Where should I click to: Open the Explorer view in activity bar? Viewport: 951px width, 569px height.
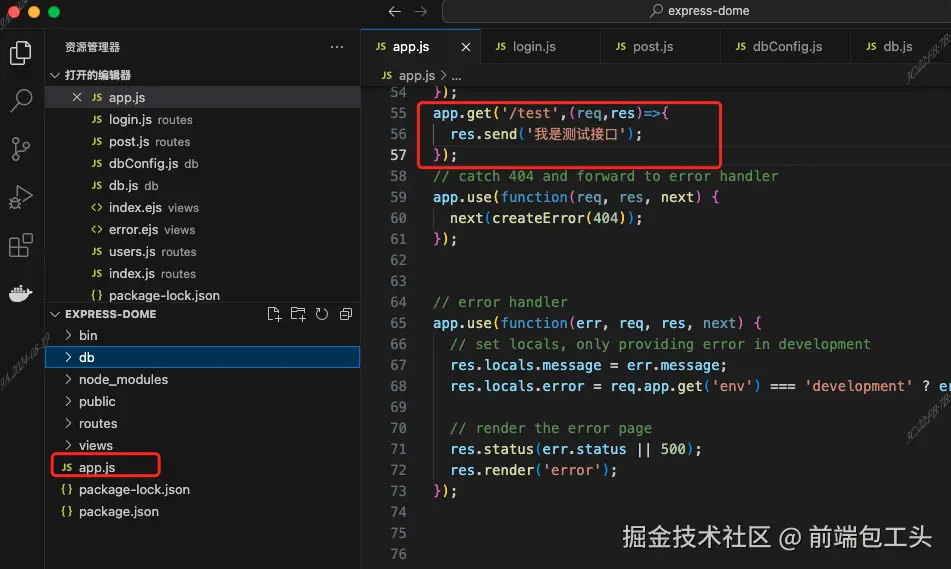21,53
